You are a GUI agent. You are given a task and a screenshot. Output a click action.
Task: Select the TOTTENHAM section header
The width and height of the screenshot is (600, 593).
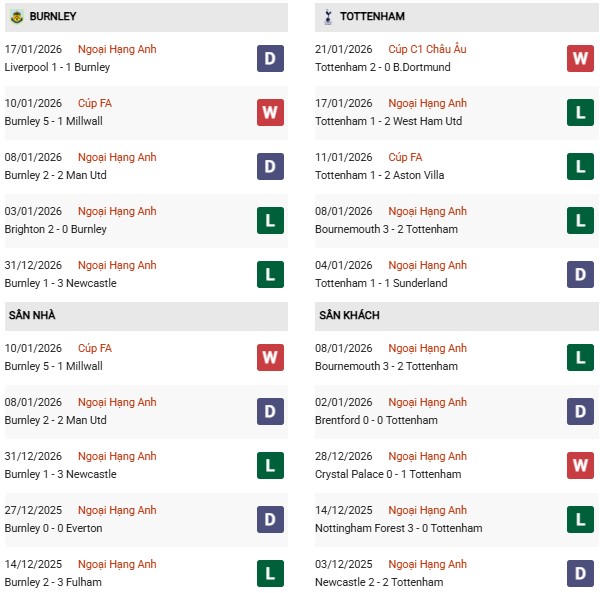[x=373, y=17]
